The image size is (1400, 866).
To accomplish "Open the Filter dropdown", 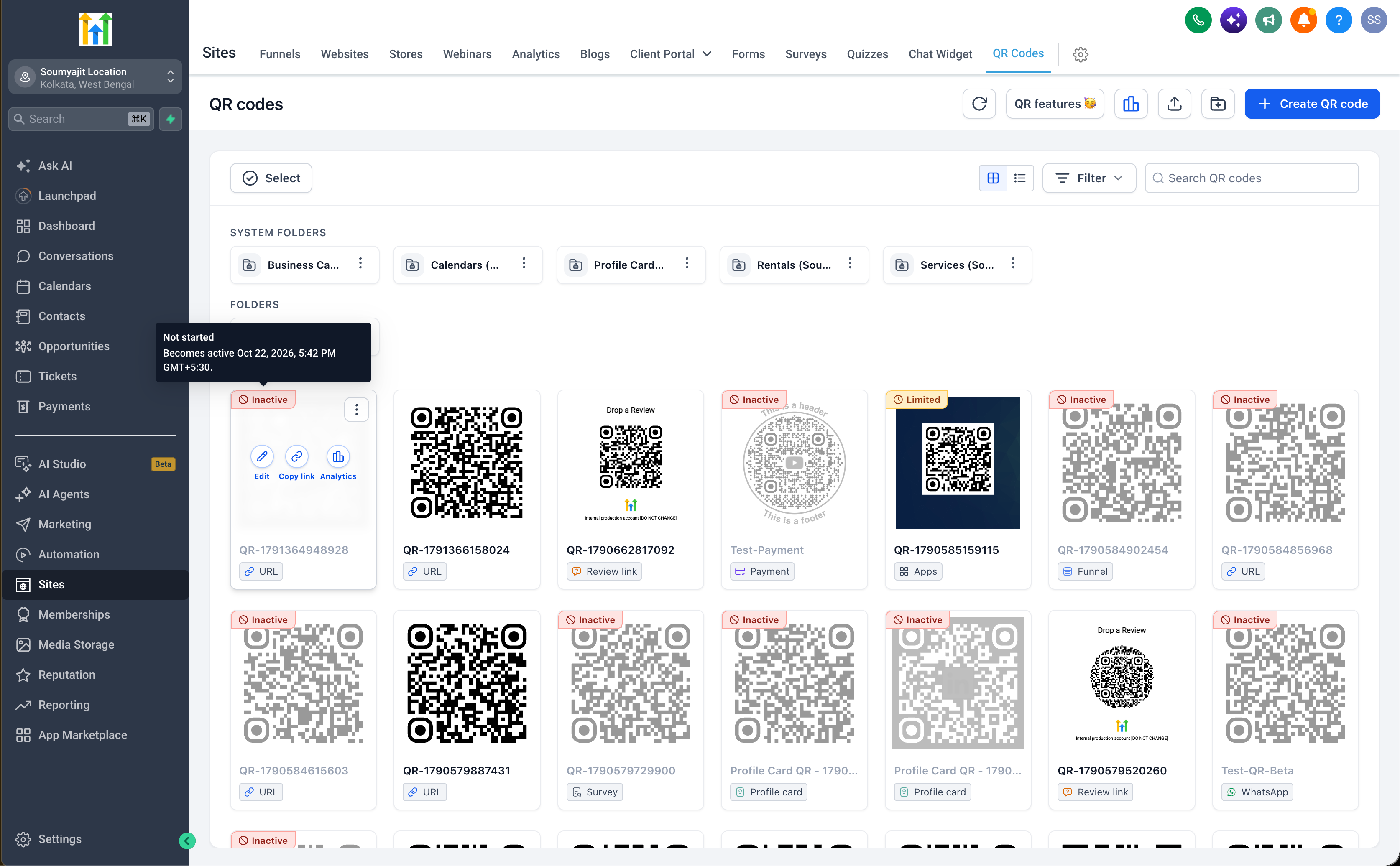I will tap(1089, 178).
